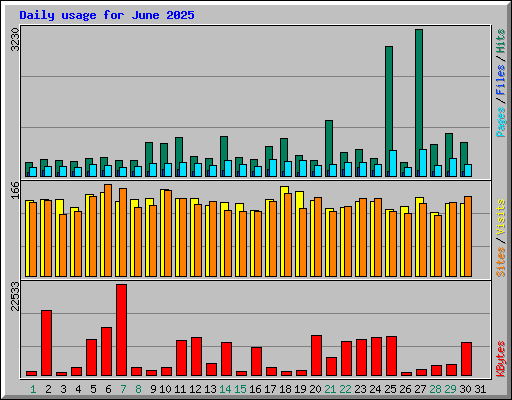
Task: Click the orange Sites bar for day 6
Action: (x=108, y=230)
